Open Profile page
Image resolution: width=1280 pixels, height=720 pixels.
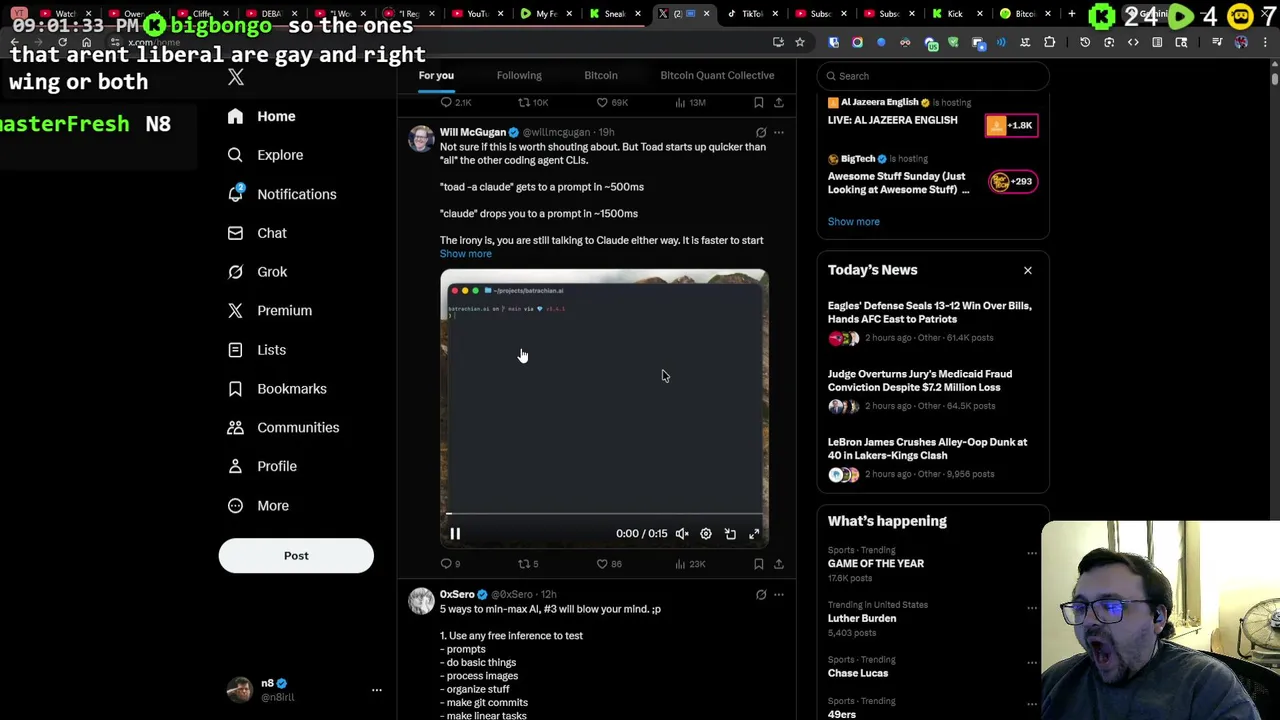tap(263, 466)
